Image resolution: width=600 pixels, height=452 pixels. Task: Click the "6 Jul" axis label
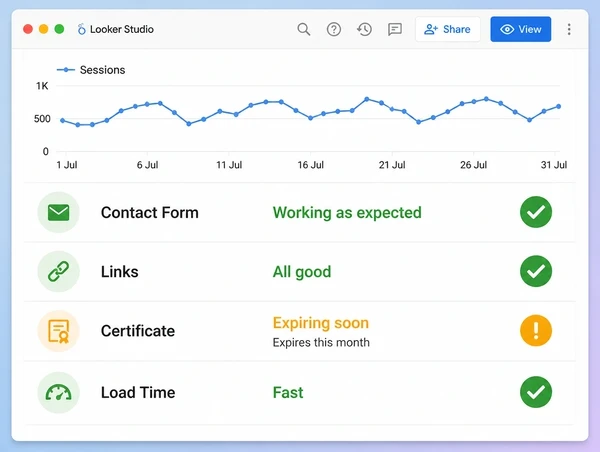click(x=147, y=165)
